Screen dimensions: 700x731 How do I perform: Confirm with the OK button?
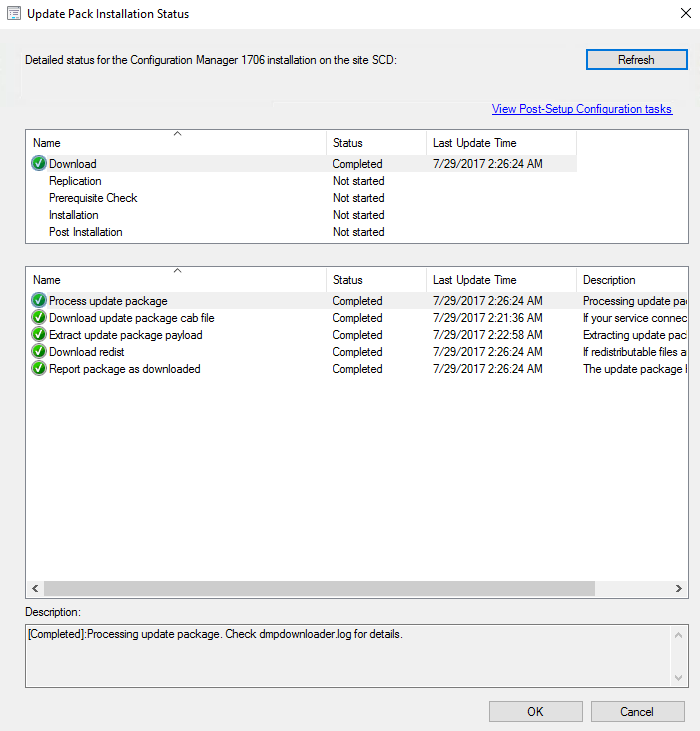(535, 711)
